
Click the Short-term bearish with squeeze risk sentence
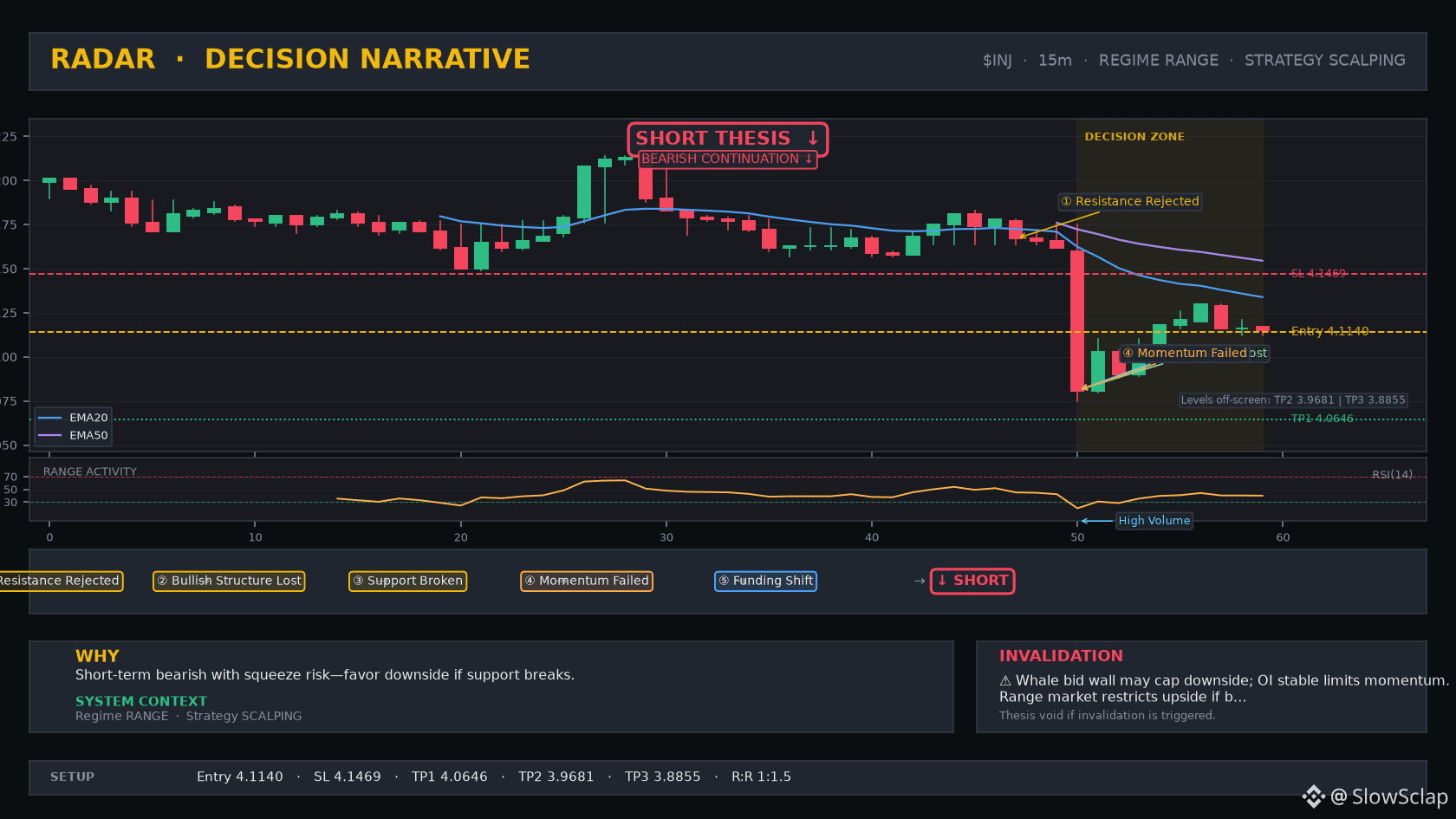pyautogui.click(x=325, y=675)
